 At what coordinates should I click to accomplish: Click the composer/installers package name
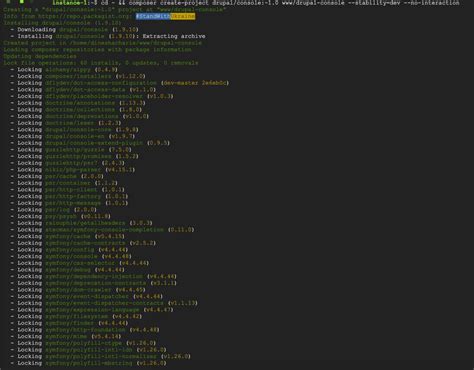(x=78, y=76)
